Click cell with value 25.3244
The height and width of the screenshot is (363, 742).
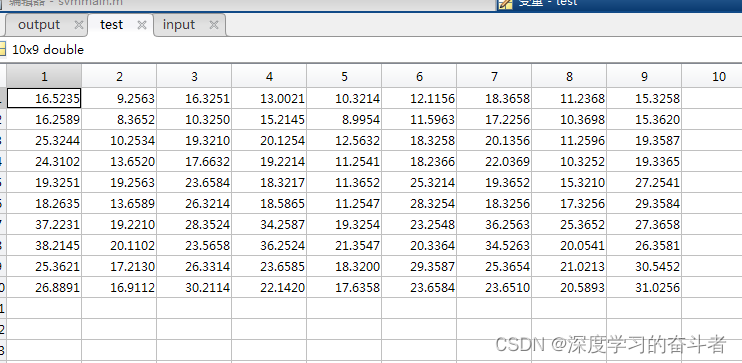[44, 141]
